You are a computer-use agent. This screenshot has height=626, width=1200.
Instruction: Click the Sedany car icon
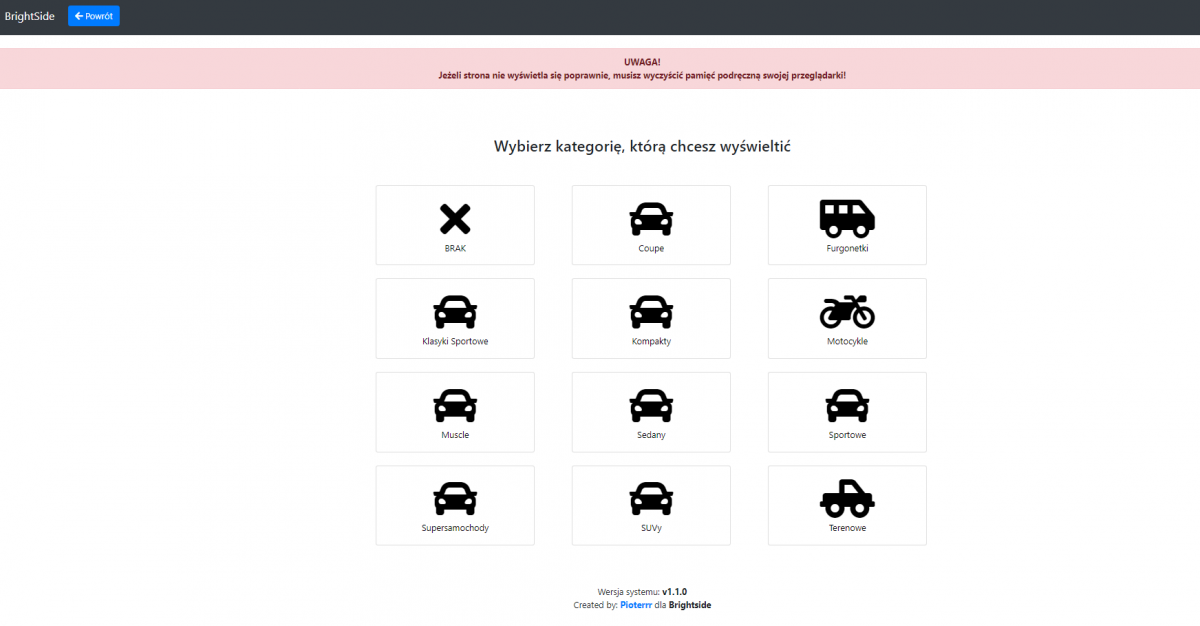(x=651, y=405)
